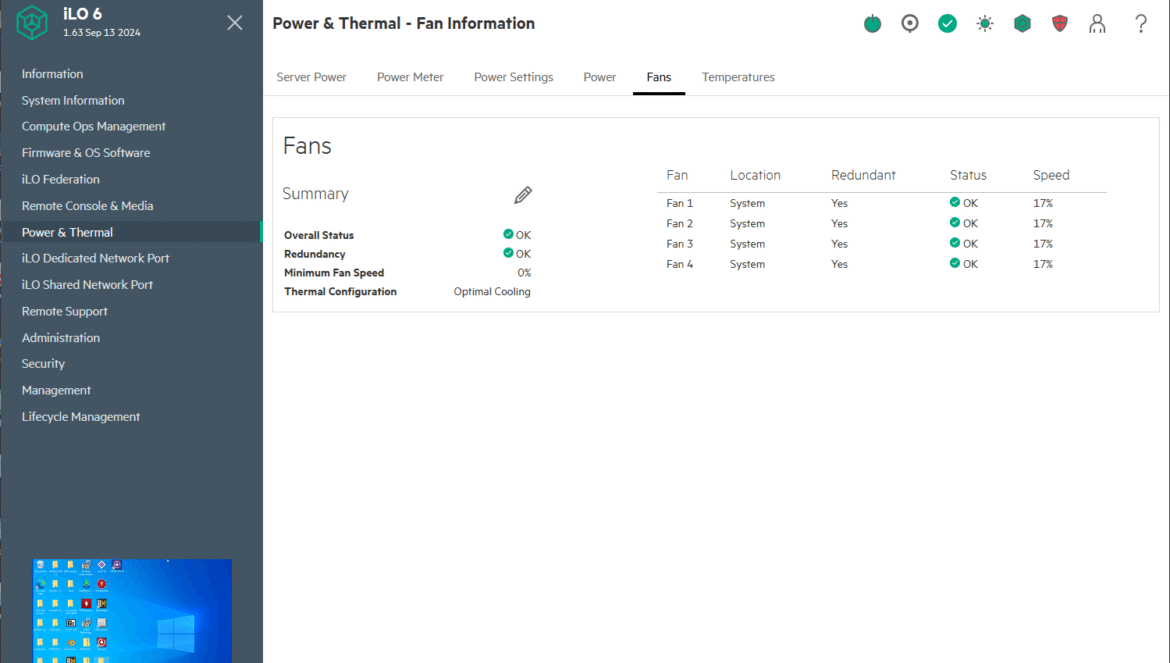This screenshot has height=663, width=1170.
Task: Click the Redundancy OK check icon
Action: (x=508, y=253)
